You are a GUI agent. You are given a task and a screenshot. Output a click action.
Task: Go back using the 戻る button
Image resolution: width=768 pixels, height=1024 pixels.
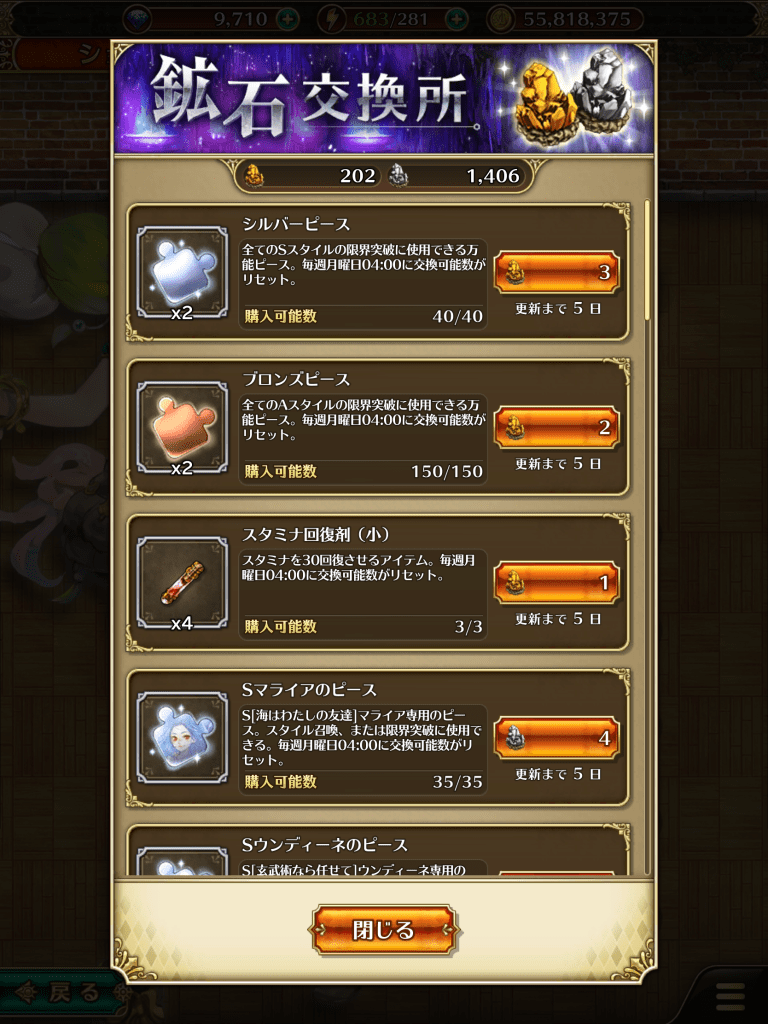62,993
